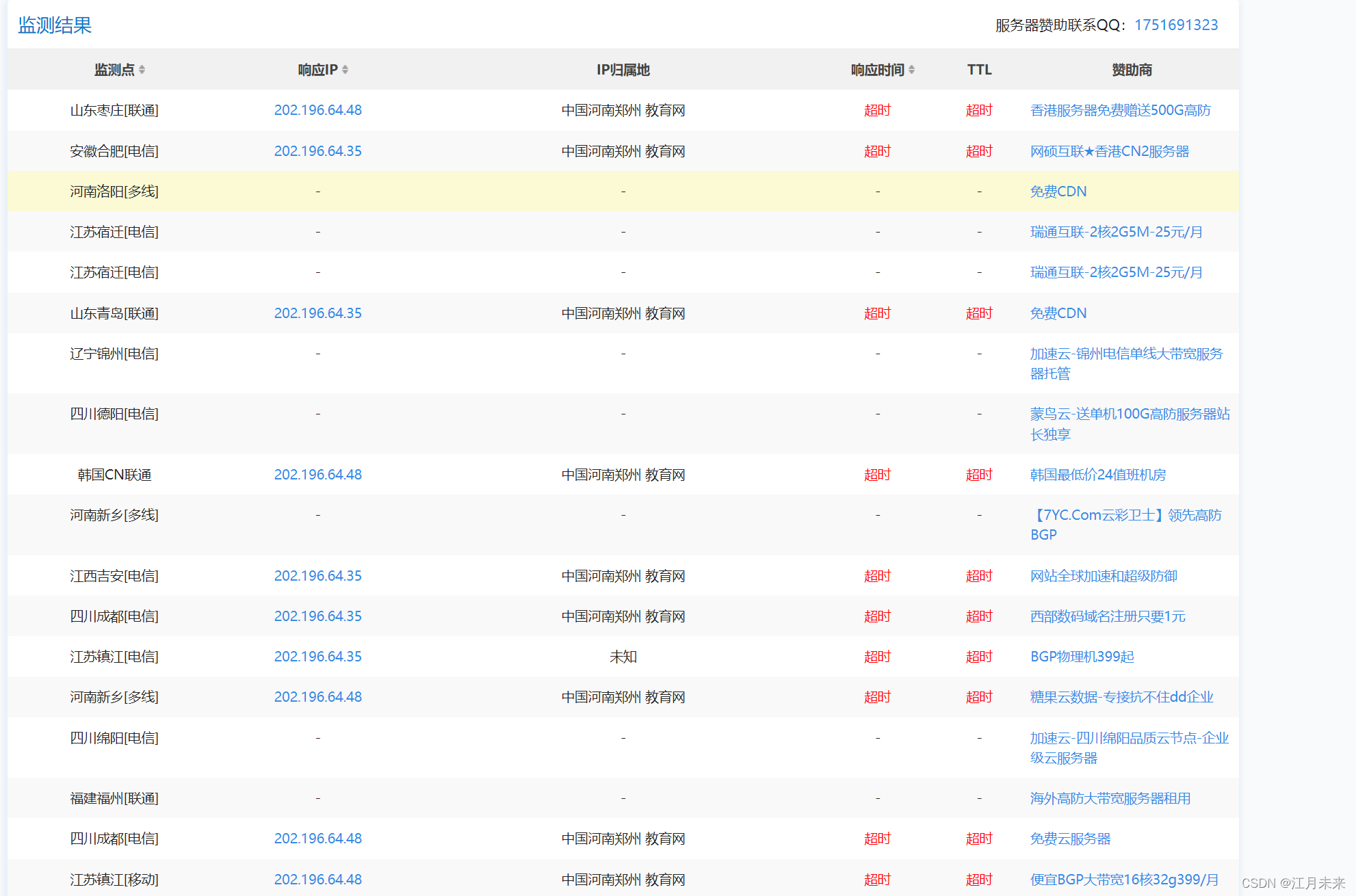
Task: Click the TTL column header
Action: [x=979, y=70]
